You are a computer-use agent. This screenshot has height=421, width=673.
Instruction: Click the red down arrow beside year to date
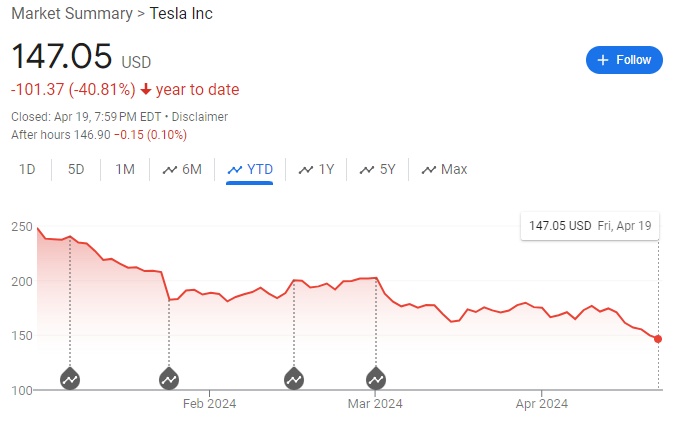point(144,90)
